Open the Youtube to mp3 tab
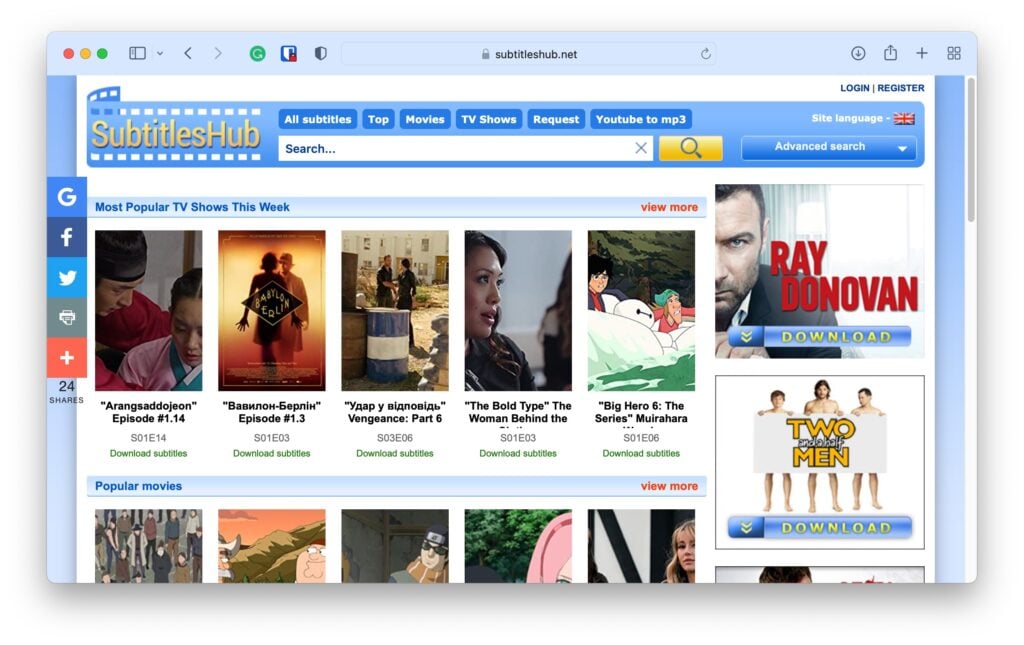Viewport: 1024px width, 645px height. (x=641, y=119)
